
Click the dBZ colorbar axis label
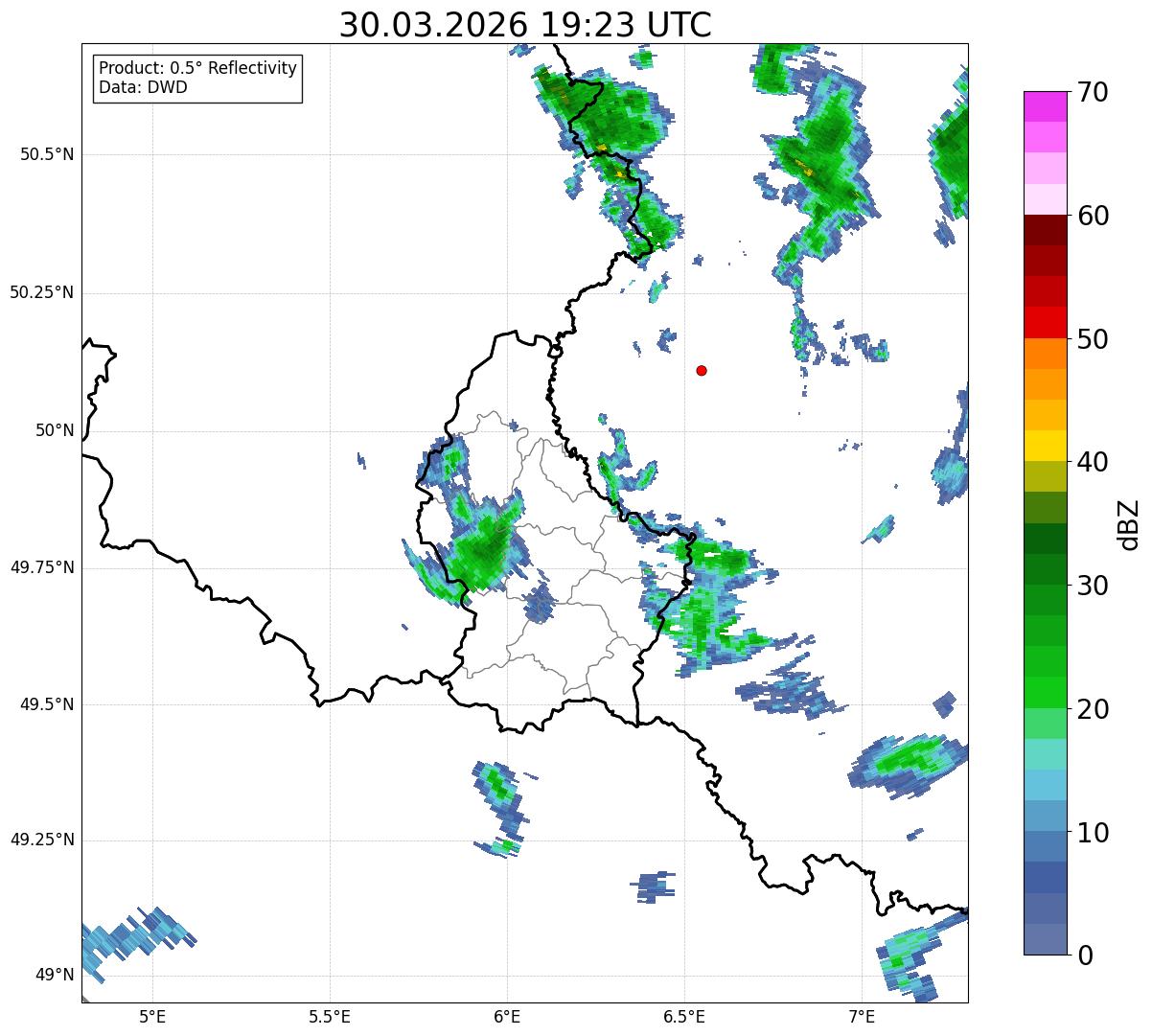(x=1129, y=523)
